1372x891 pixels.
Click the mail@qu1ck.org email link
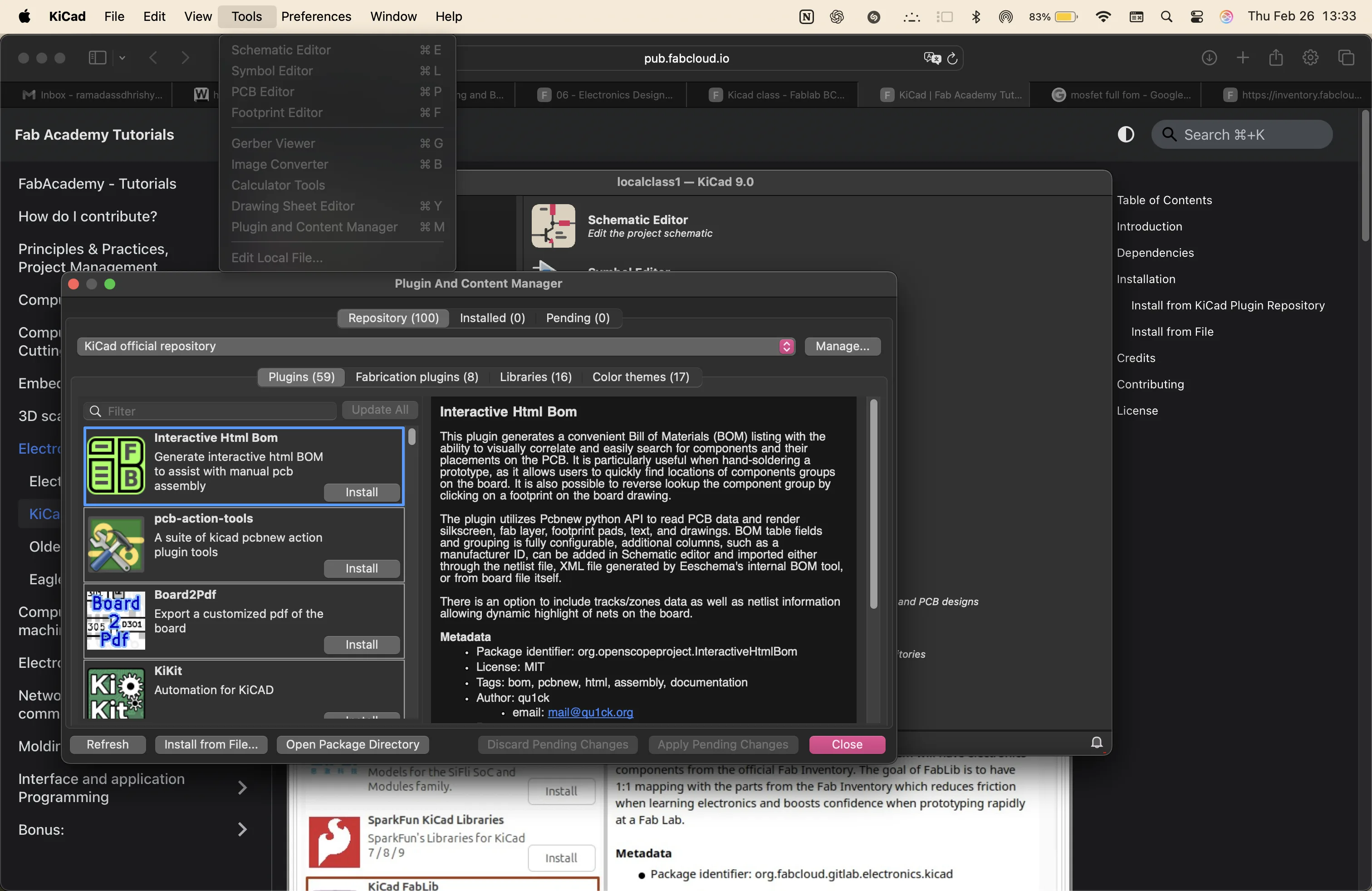pos(590,712)
